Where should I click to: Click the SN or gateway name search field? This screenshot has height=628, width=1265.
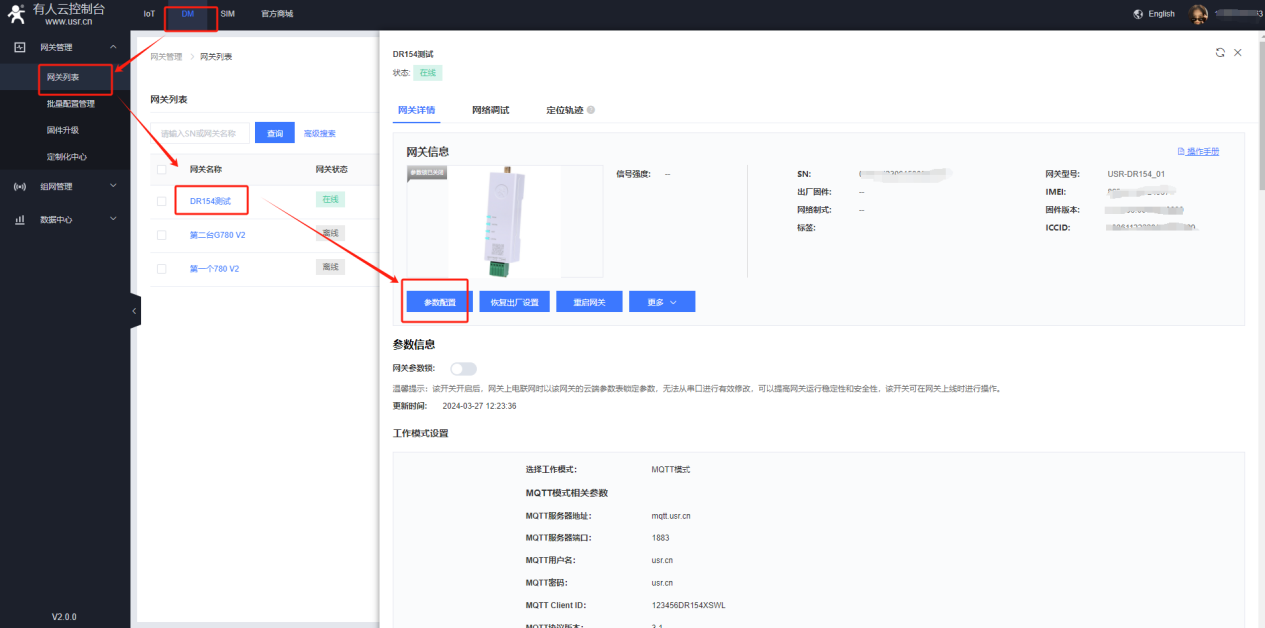point(202,133)
